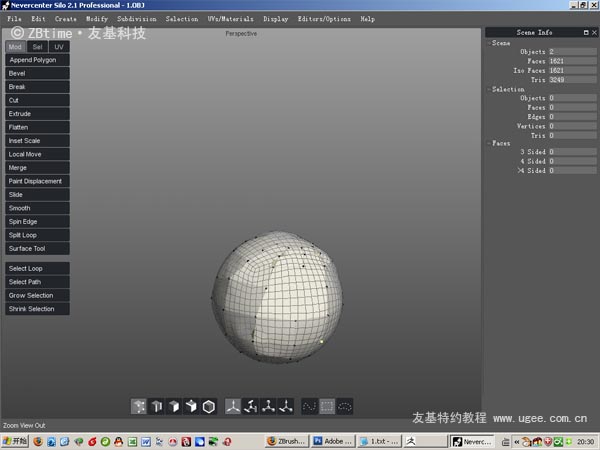Image resolution: width=600 pixels, height=450 pixels.
Task: Click the Smooth button
Action: pyautogui.click(x=38, y=208)
